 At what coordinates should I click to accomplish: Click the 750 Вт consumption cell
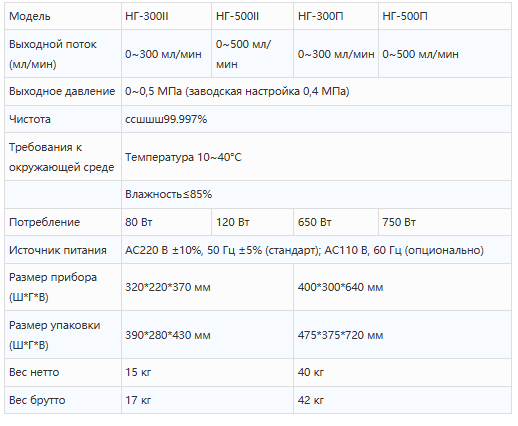click(445, 222)
